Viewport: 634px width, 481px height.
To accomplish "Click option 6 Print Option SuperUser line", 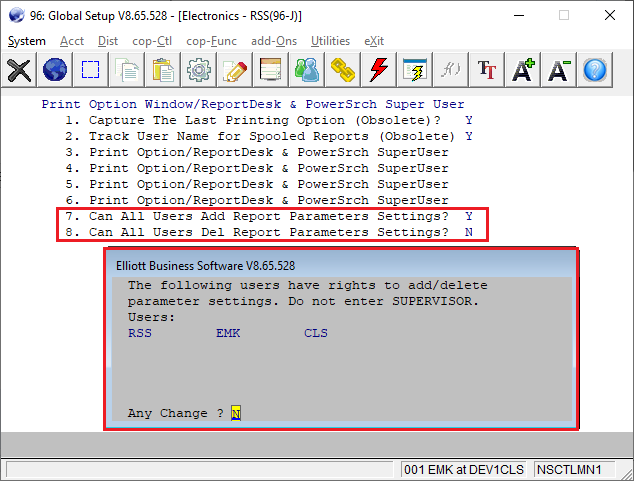I will [257, 200].
